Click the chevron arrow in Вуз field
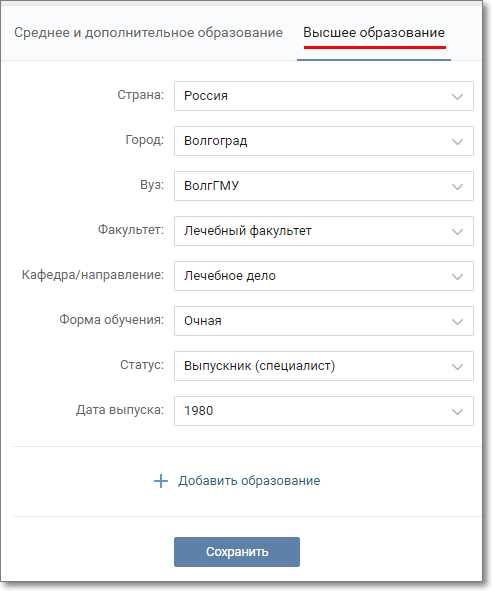 [457, 187]
